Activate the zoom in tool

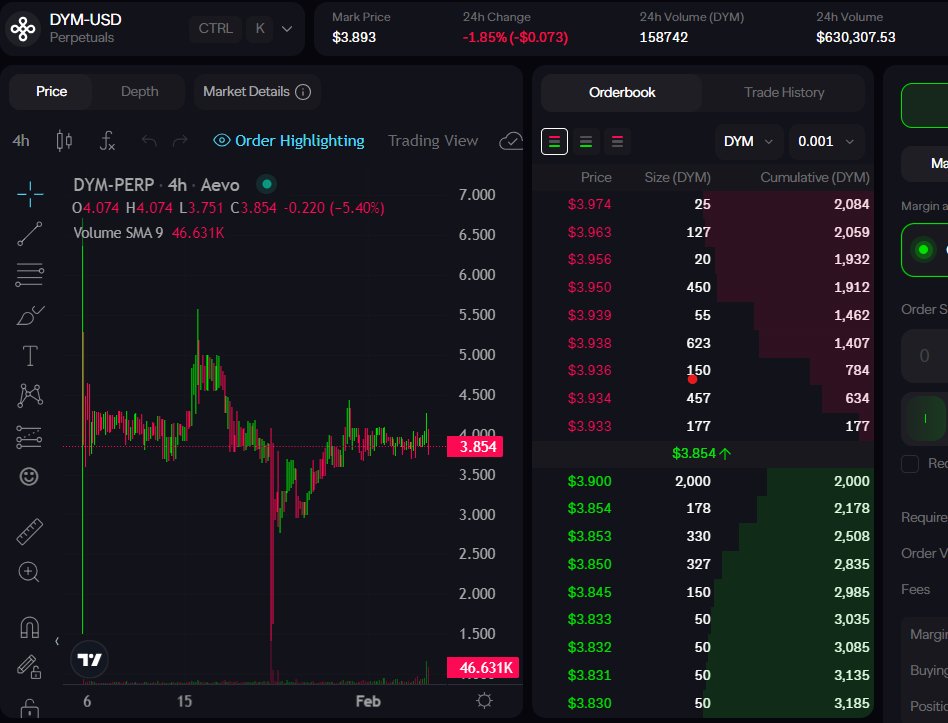click(x=29, y=572)
